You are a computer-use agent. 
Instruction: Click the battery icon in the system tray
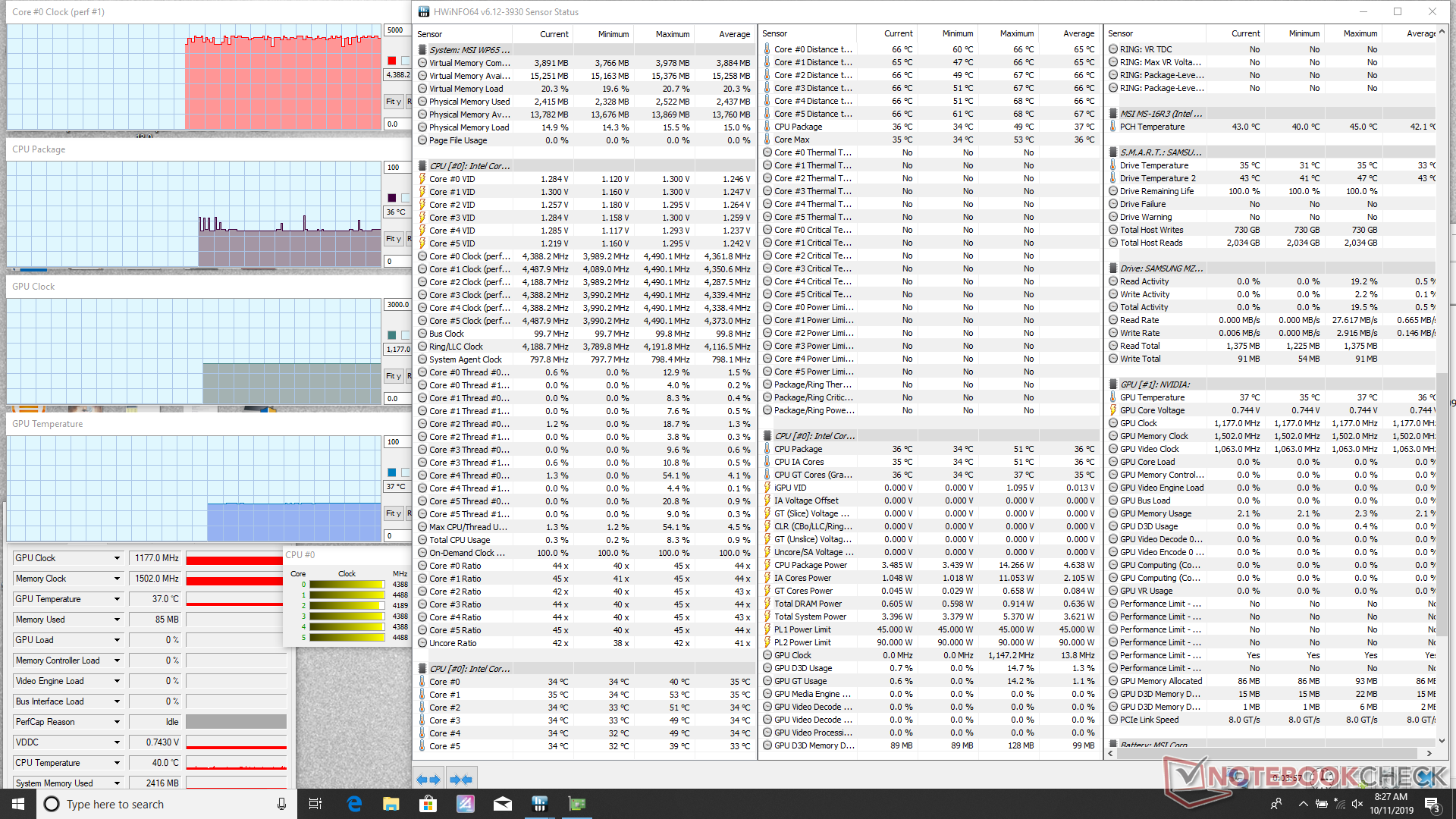(1322, 804)
